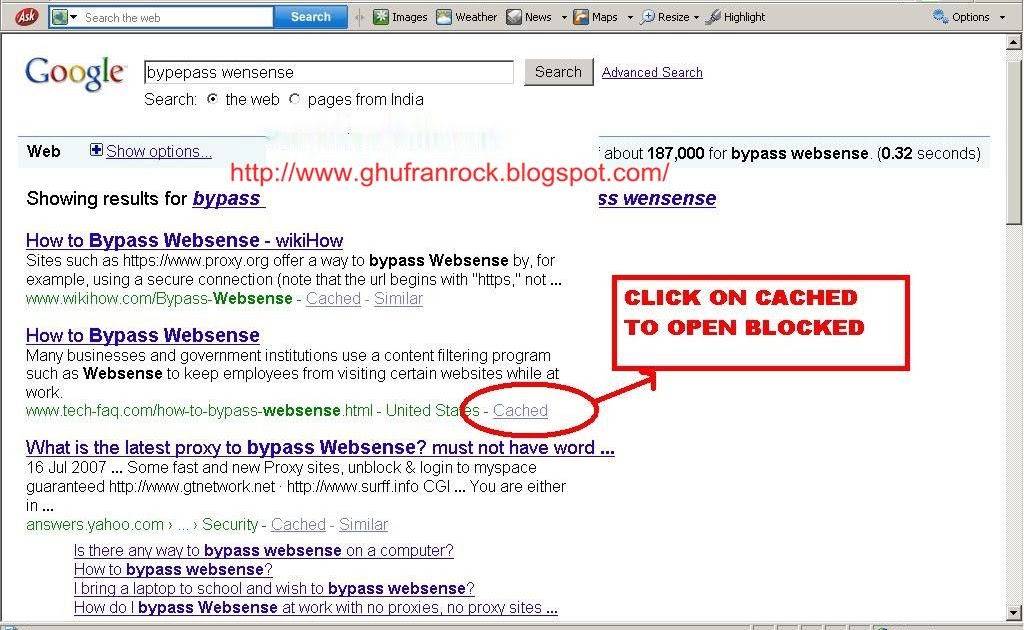Open Similar link for the wikiHow result
Image resolution: width=1024 pixels, height=630 pixels.
pyautogui.click(x=398, y=298)
